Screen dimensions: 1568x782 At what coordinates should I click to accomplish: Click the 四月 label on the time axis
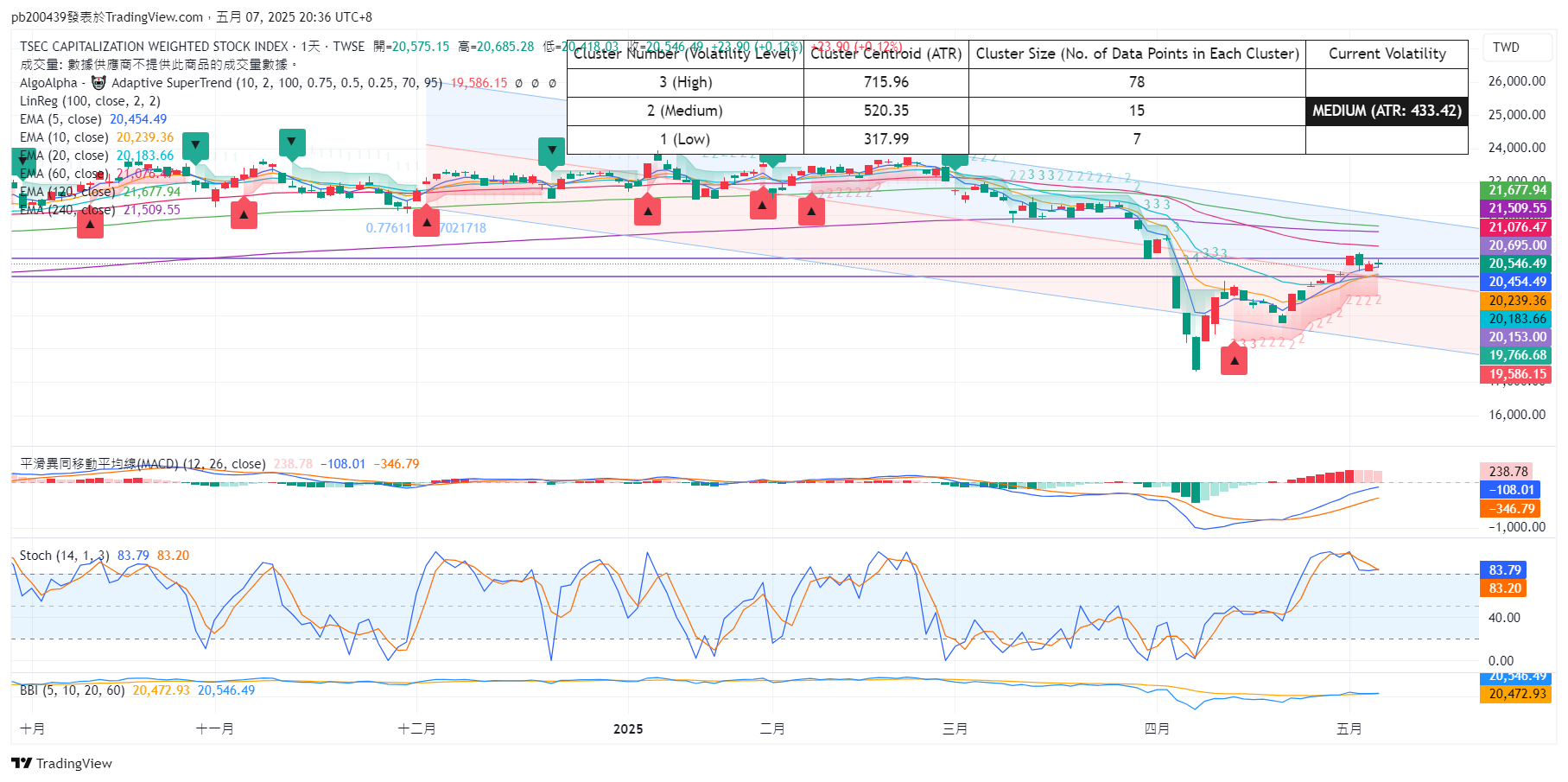1157,729
